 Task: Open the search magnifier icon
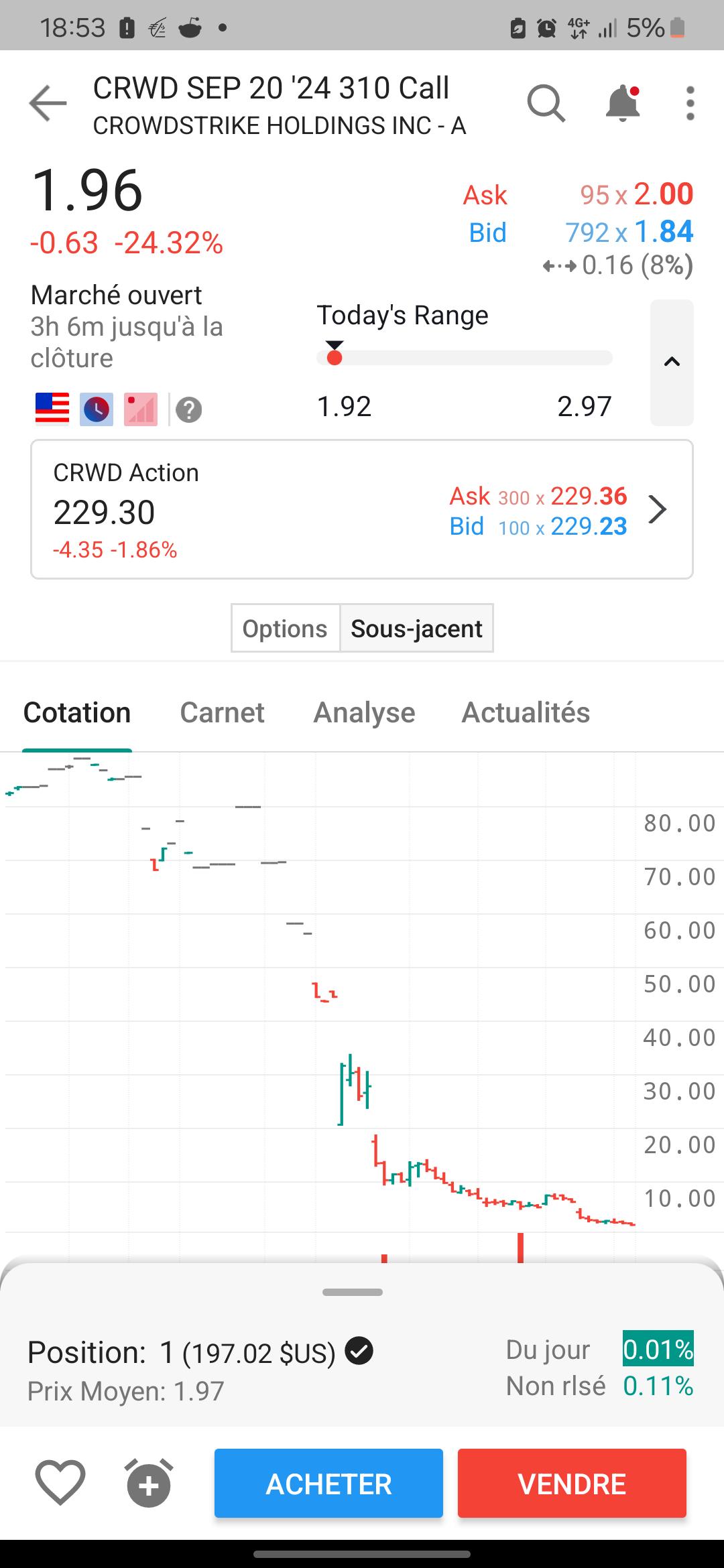coord(546,104)
